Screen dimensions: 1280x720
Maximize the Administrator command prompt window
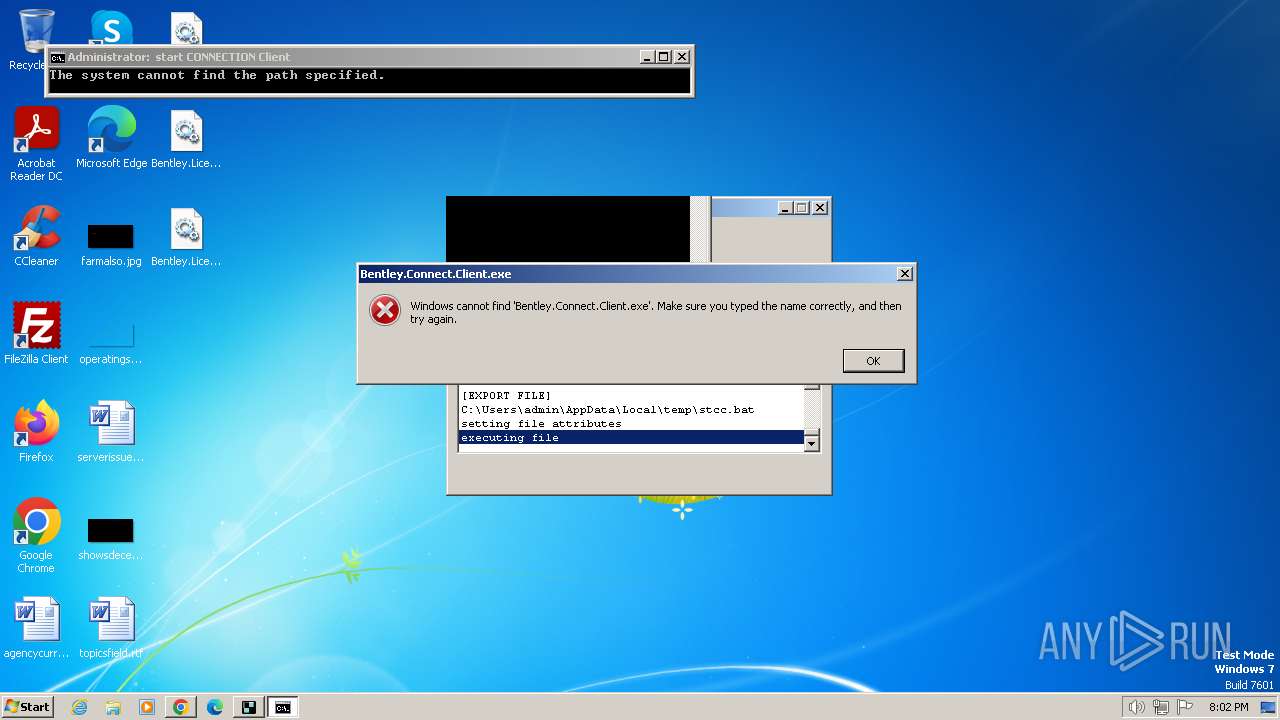pyautogui.click(x=664, y=57)
